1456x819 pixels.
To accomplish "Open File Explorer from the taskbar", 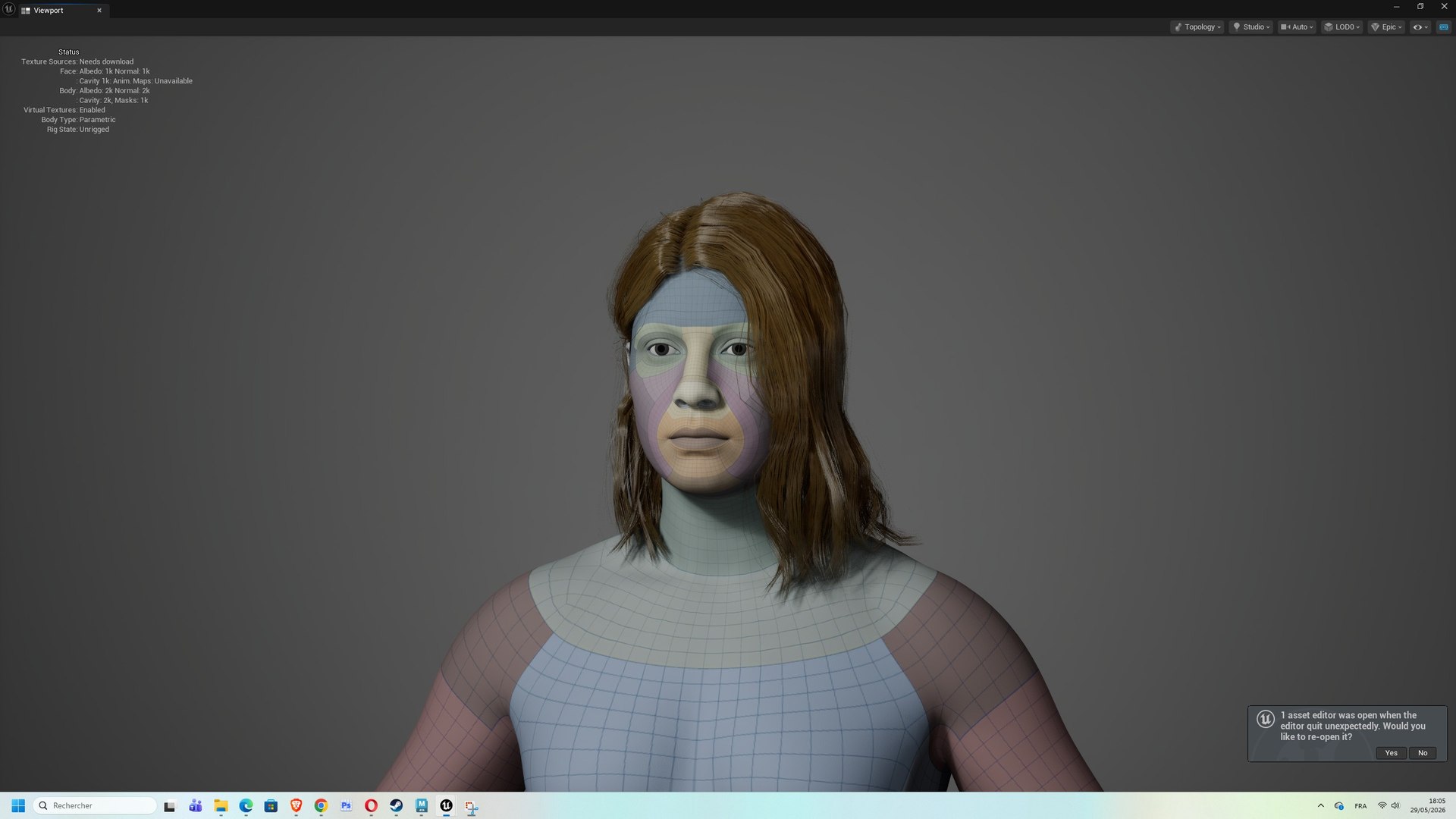I will click(x=221, y=805).
